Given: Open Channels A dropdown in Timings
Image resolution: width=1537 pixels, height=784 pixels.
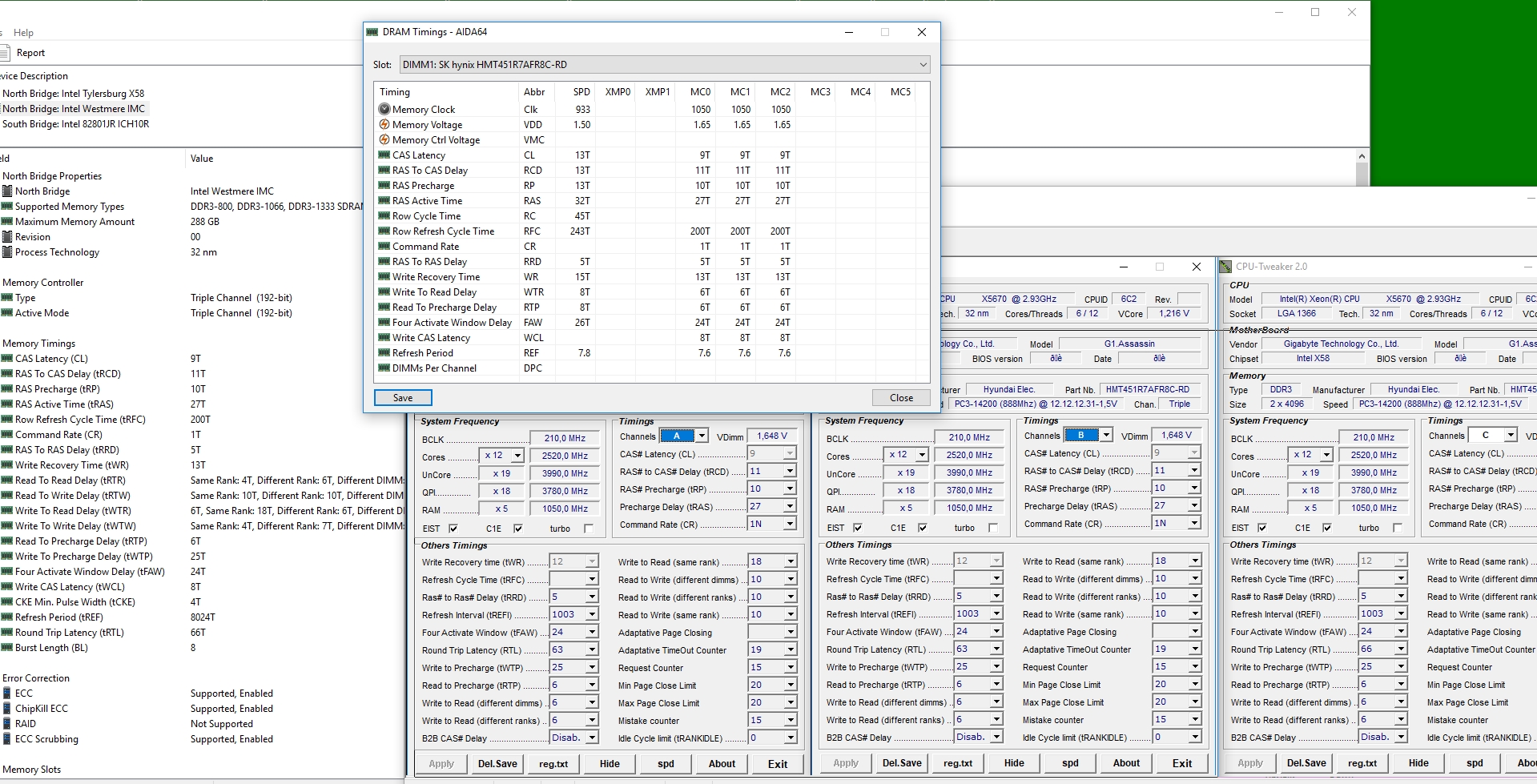Looking at the screenshot, I should click(x=702, y=436).
